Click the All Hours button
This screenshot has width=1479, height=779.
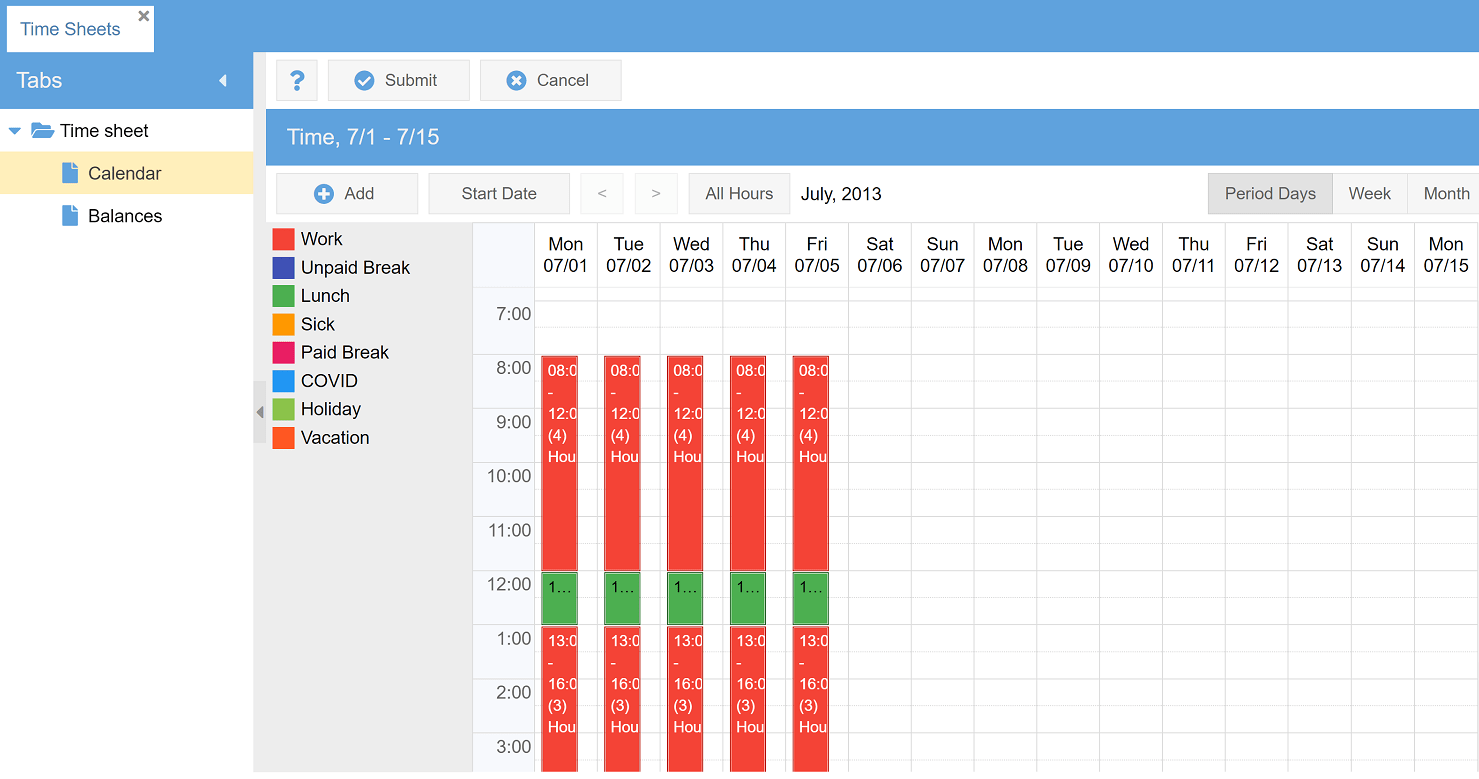point(739,193)
